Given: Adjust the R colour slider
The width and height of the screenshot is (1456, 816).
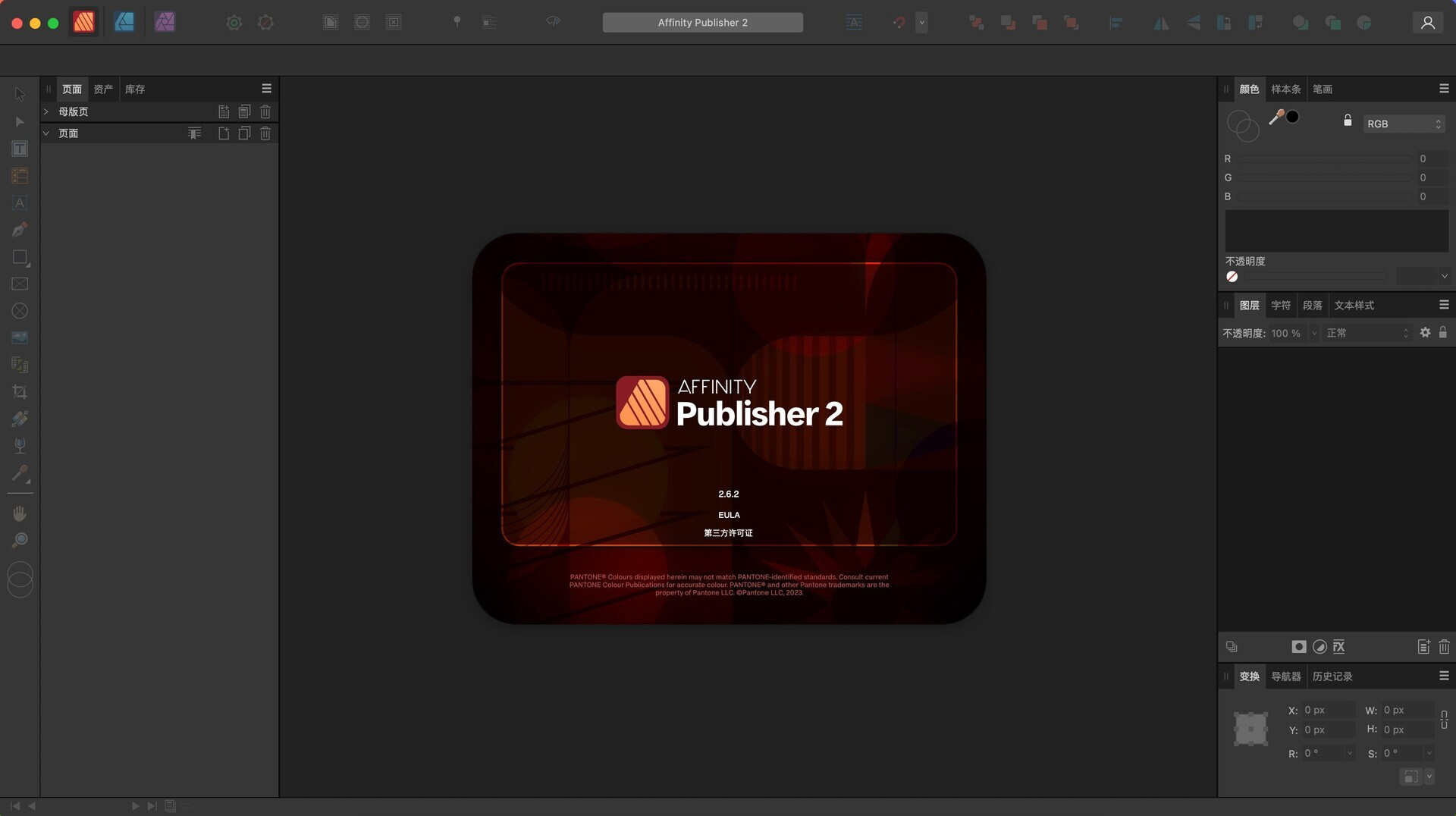Looking at the screenshot, I should click(x=1324, y=159).
